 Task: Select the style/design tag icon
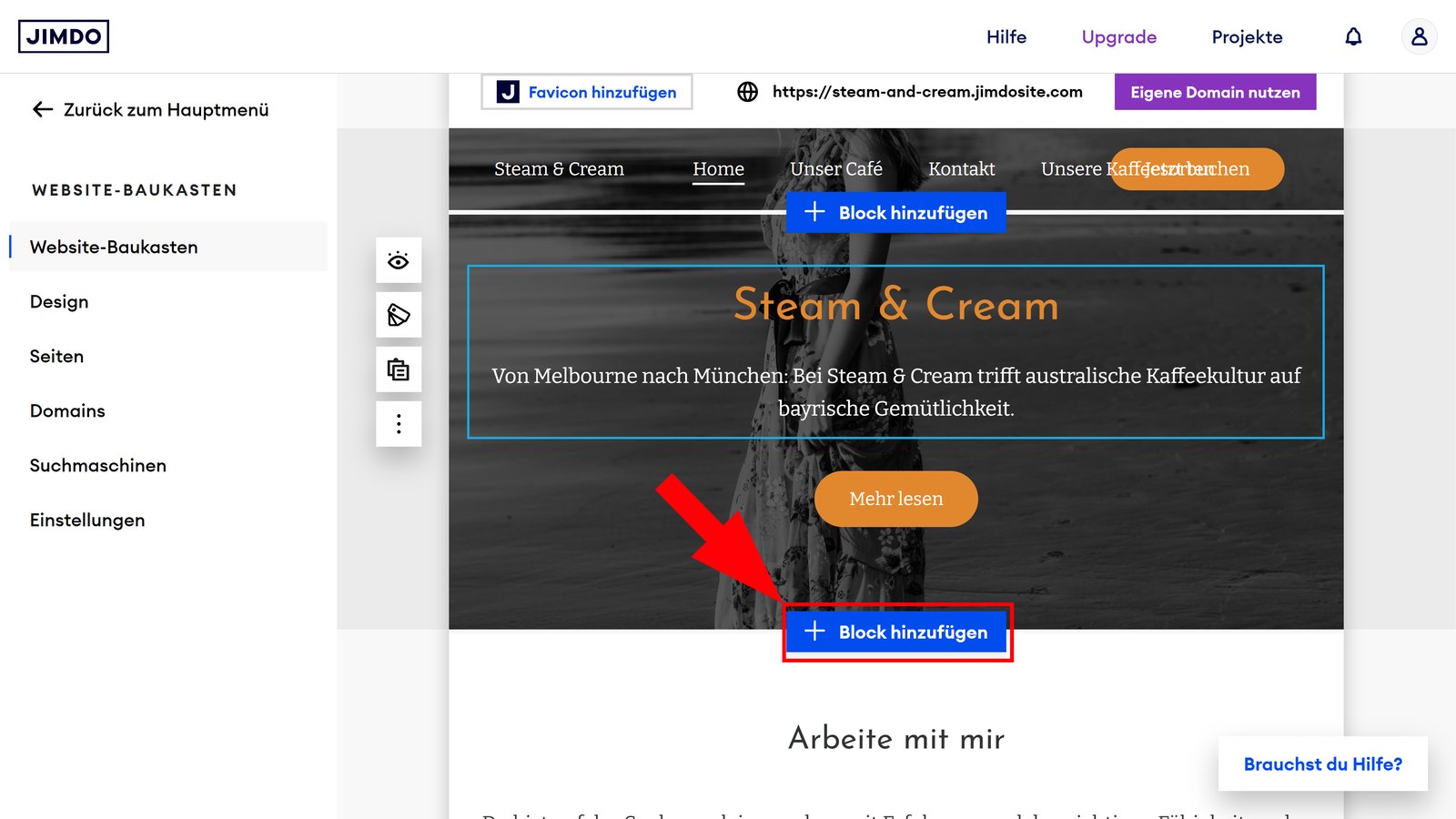(x=399, y=316)
